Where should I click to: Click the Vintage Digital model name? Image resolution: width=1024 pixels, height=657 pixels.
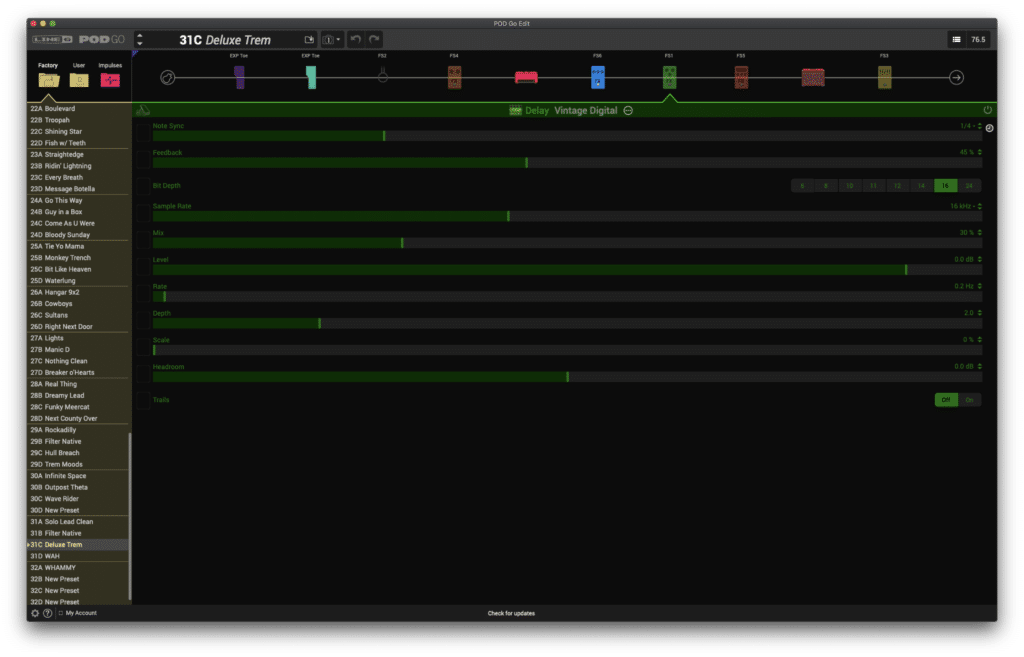(586, 110)
